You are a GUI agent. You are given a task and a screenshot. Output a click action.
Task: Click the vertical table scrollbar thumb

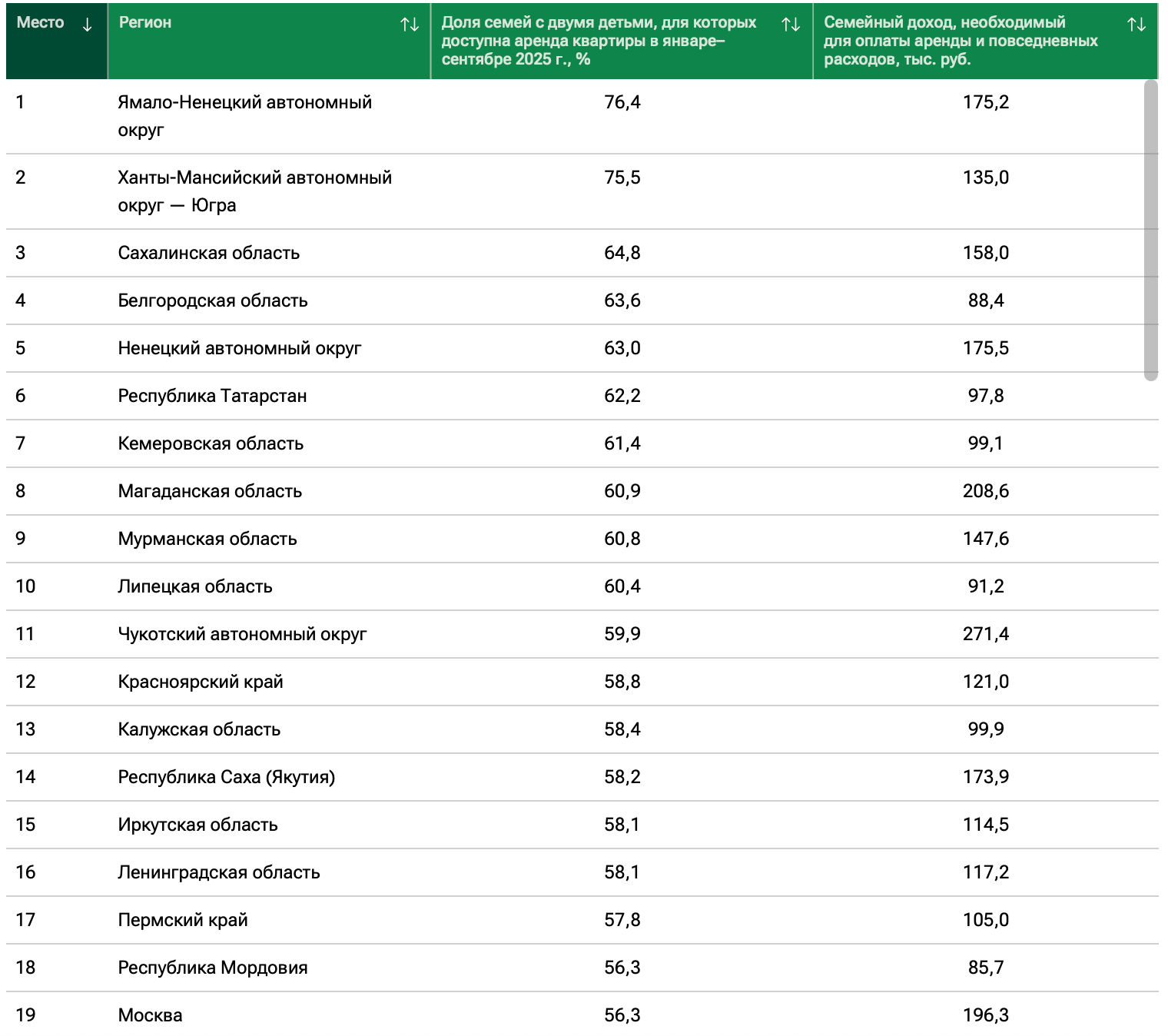point(1150,231)
